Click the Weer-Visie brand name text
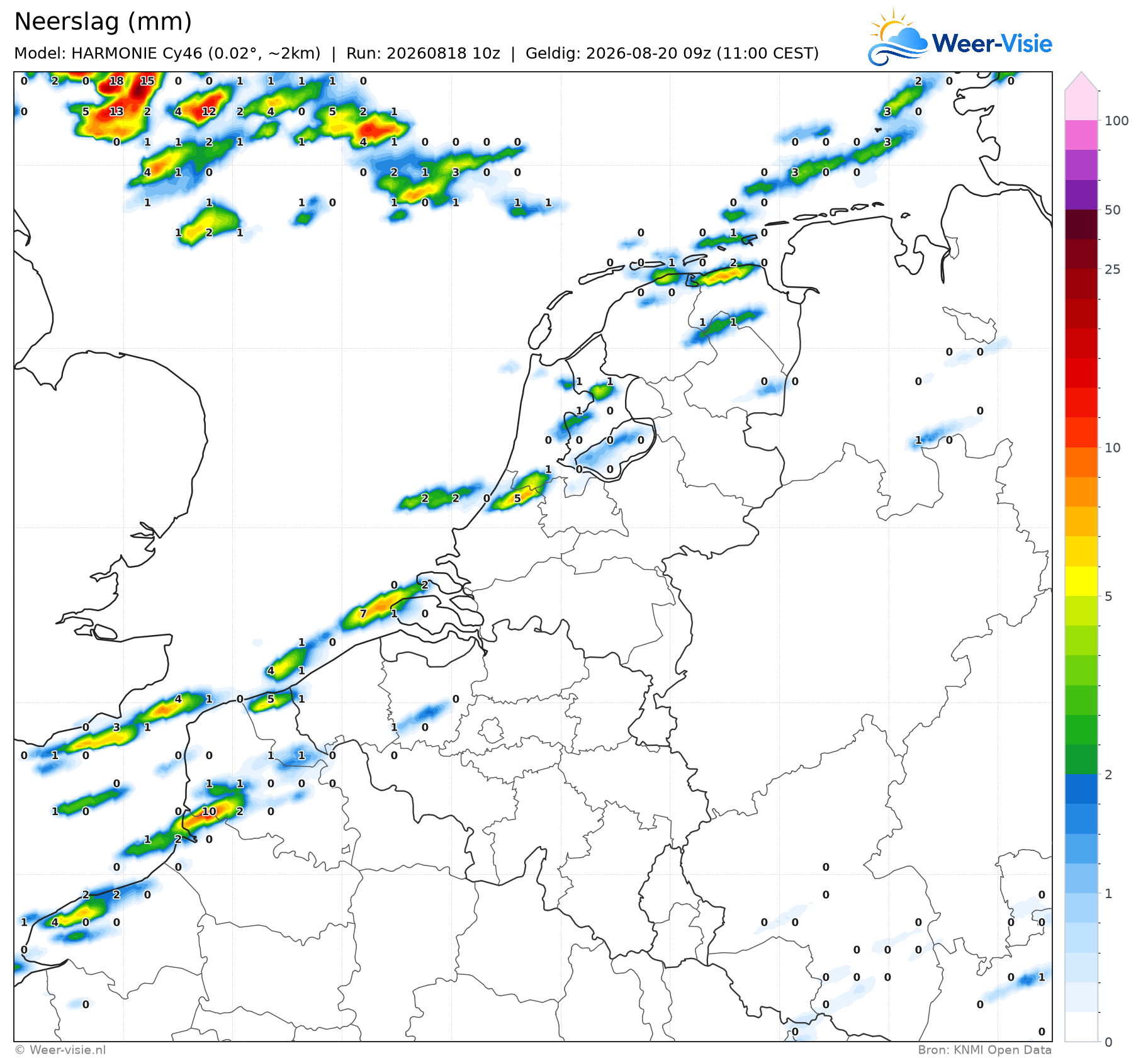 point(992,43)
